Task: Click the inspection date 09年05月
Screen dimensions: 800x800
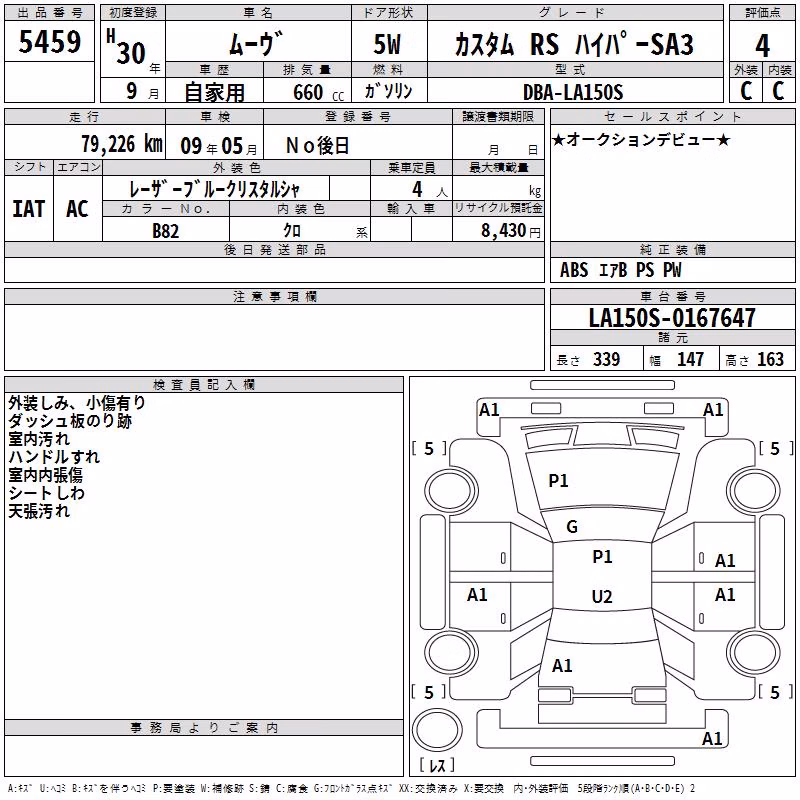Action: (x=219, y=146)
